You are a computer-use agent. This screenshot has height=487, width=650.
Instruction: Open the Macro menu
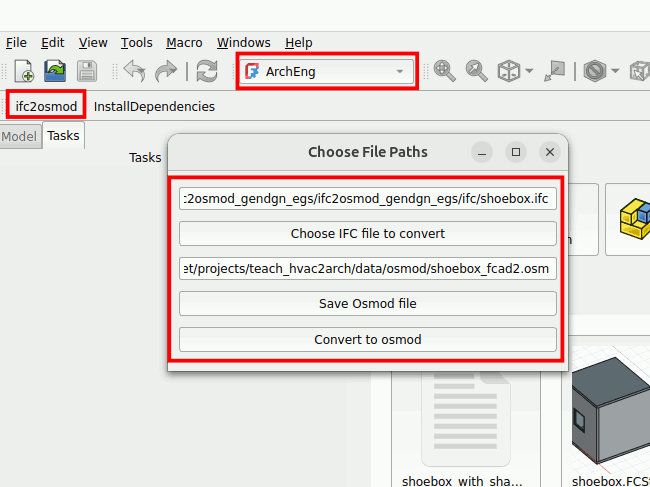[184, 43]
